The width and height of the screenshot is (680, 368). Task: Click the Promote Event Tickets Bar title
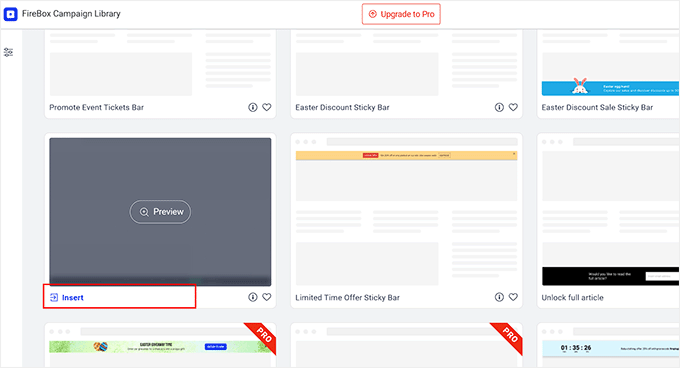(96, 107)
